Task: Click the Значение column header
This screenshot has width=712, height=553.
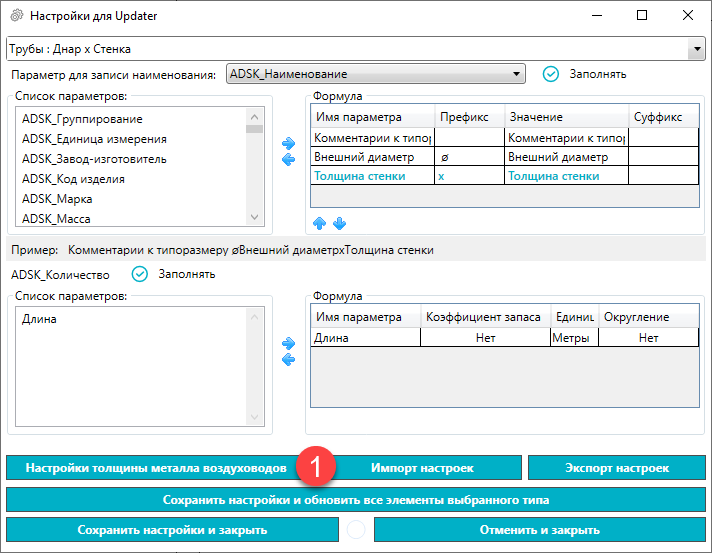Action: click(x=566, y=117)
